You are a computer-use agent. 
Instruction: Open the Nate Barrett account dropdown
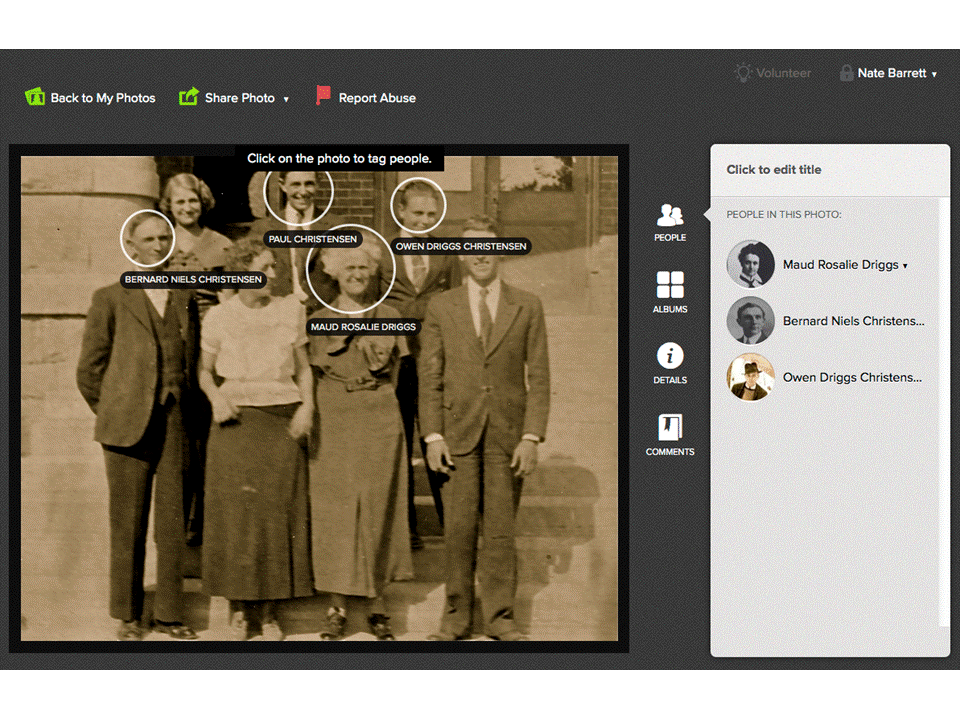tap(934, 73)
